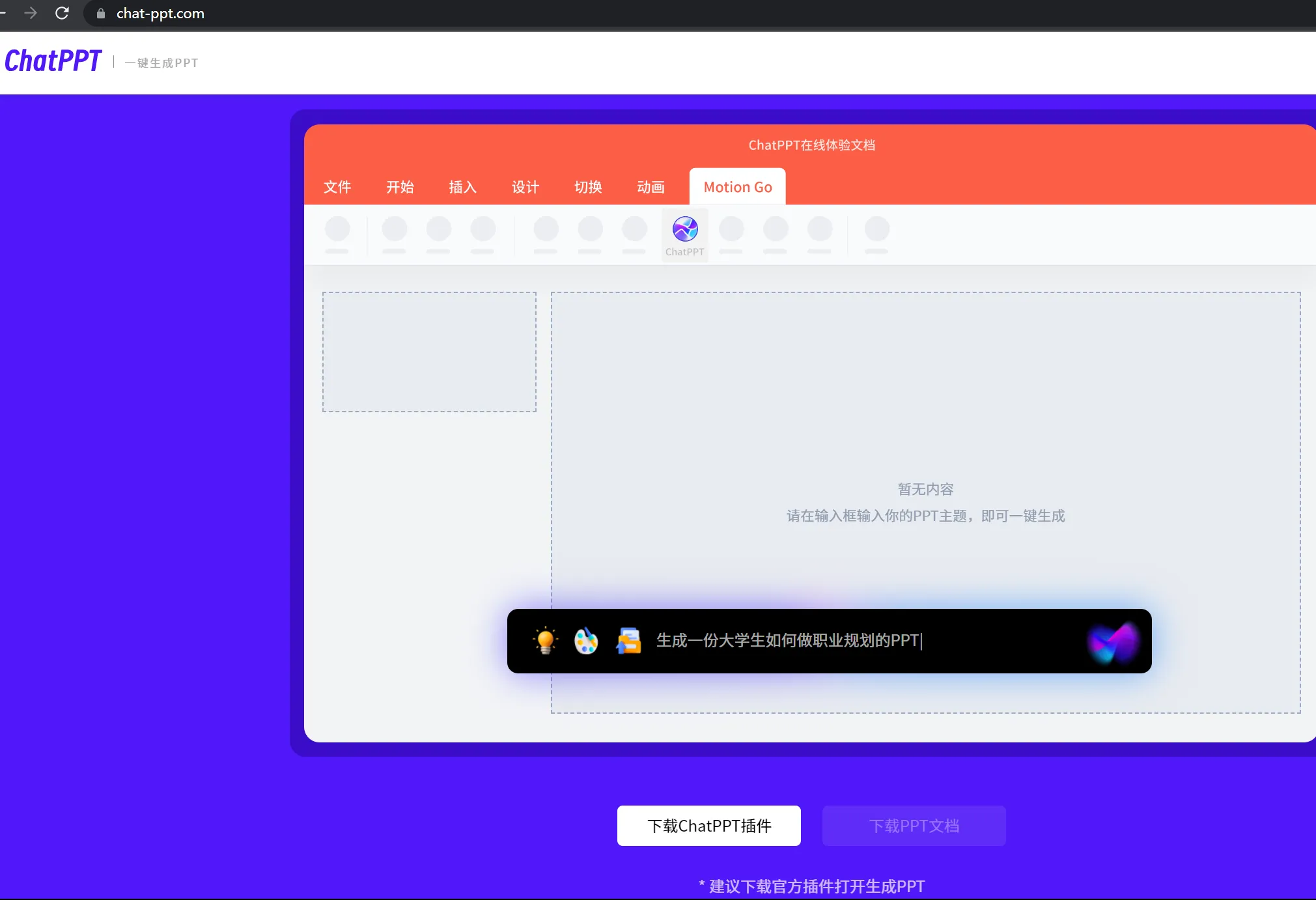Open the 动画 tab

(651, 187)
